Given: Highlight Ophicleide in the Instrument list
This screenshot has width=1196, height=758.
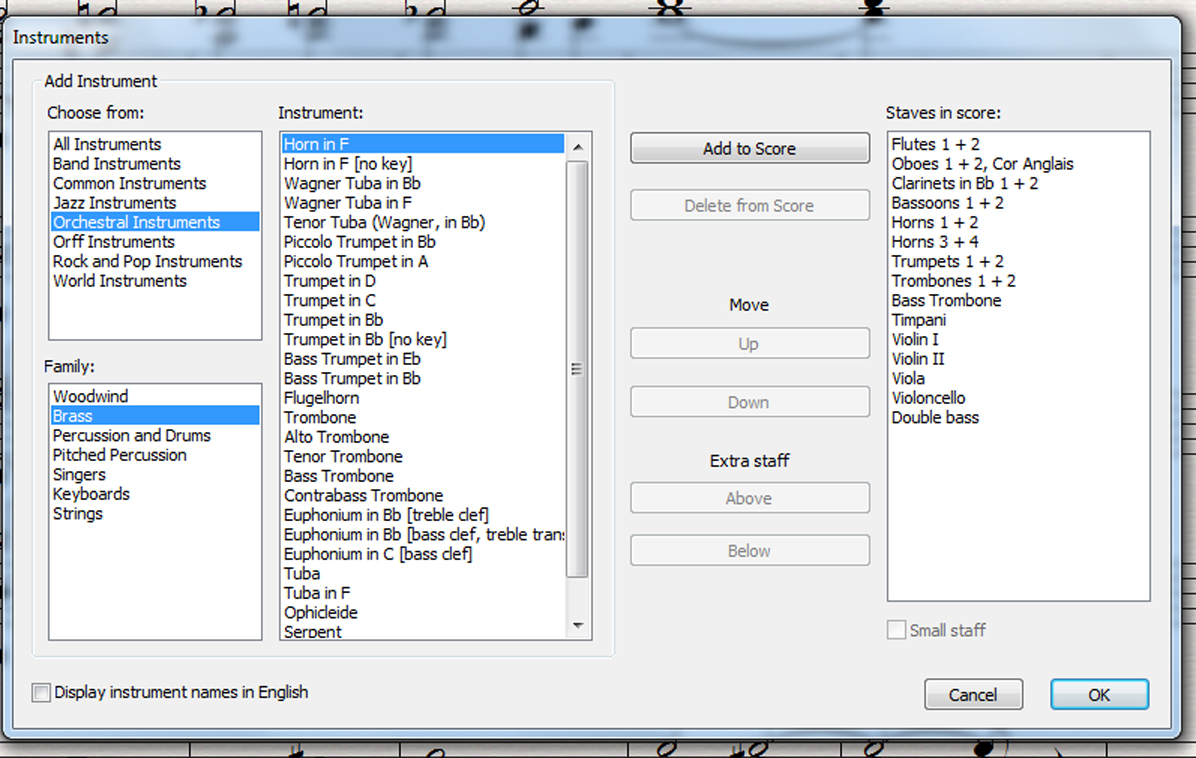Looking at the screenshot, I should (x=320, y=613).
